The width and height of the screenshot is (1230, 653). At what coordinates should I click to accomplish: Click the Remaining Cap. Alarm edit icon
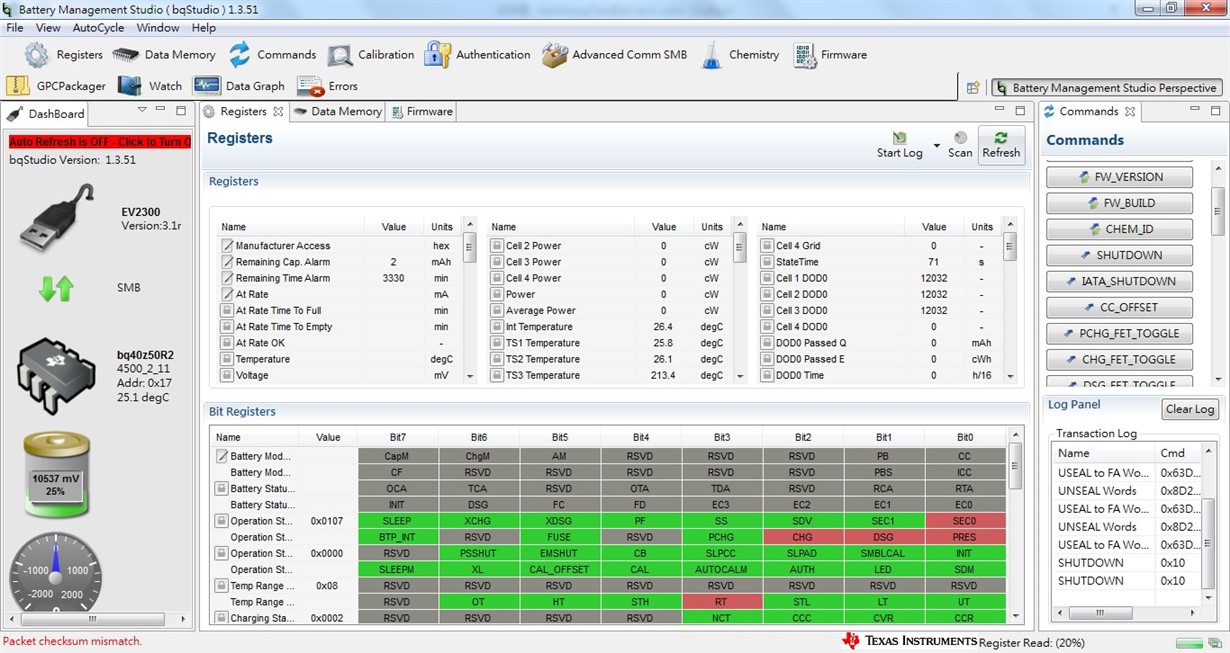pyautogui.click(x=227, y=262)
